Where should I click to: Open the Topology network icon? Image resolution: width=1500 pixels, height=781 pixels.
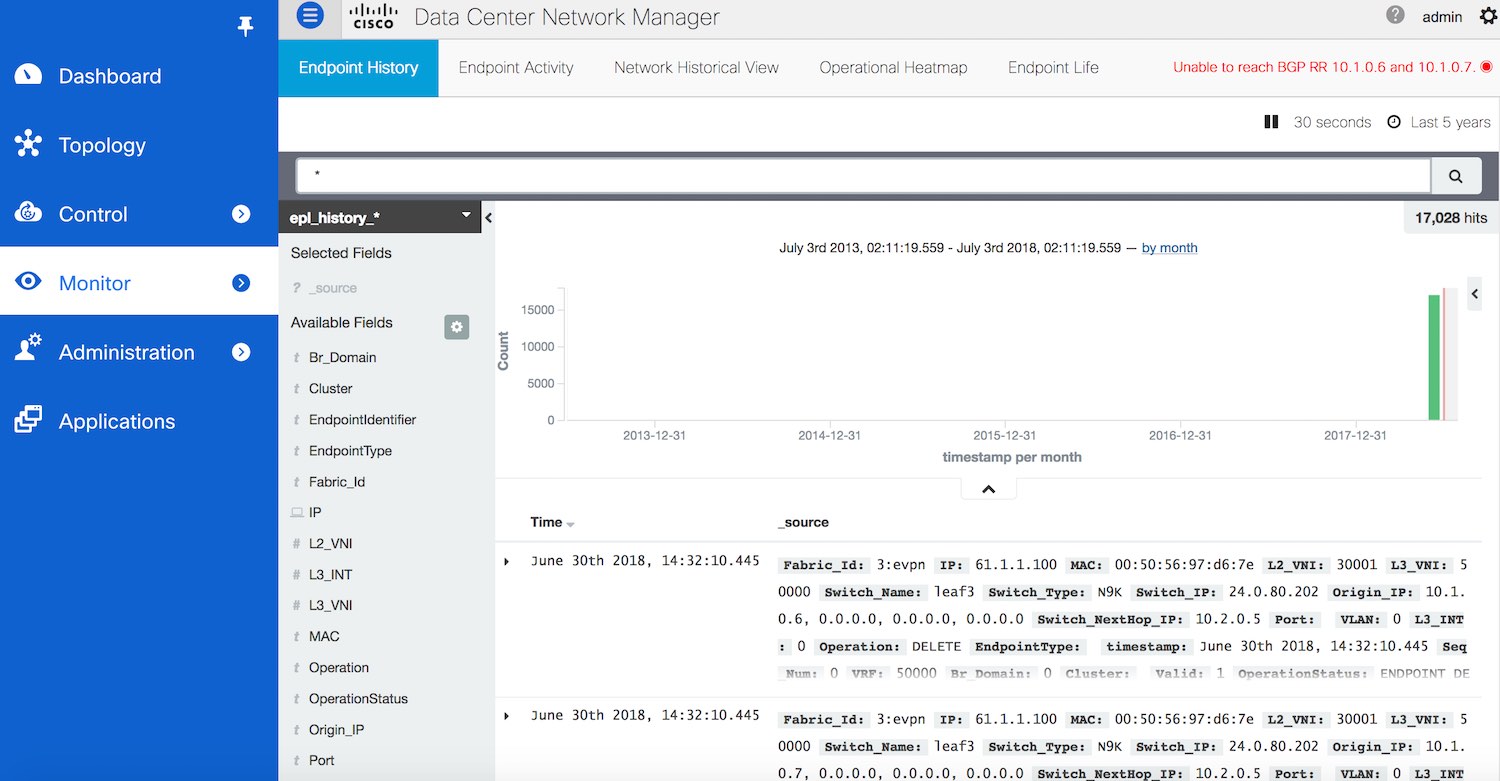(28, 144)
